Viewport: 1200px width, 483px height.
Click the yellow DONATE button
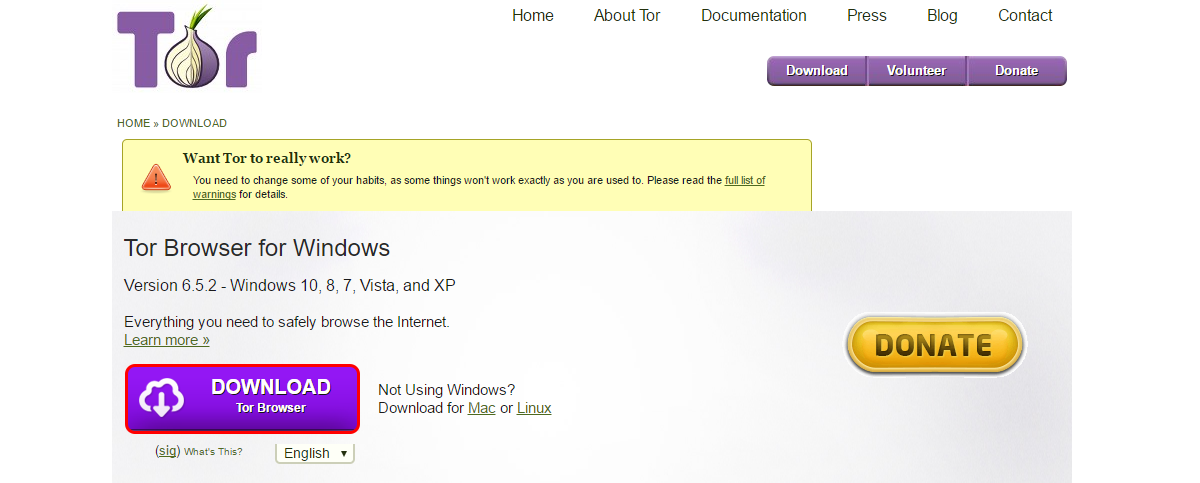tap(934, 345)
